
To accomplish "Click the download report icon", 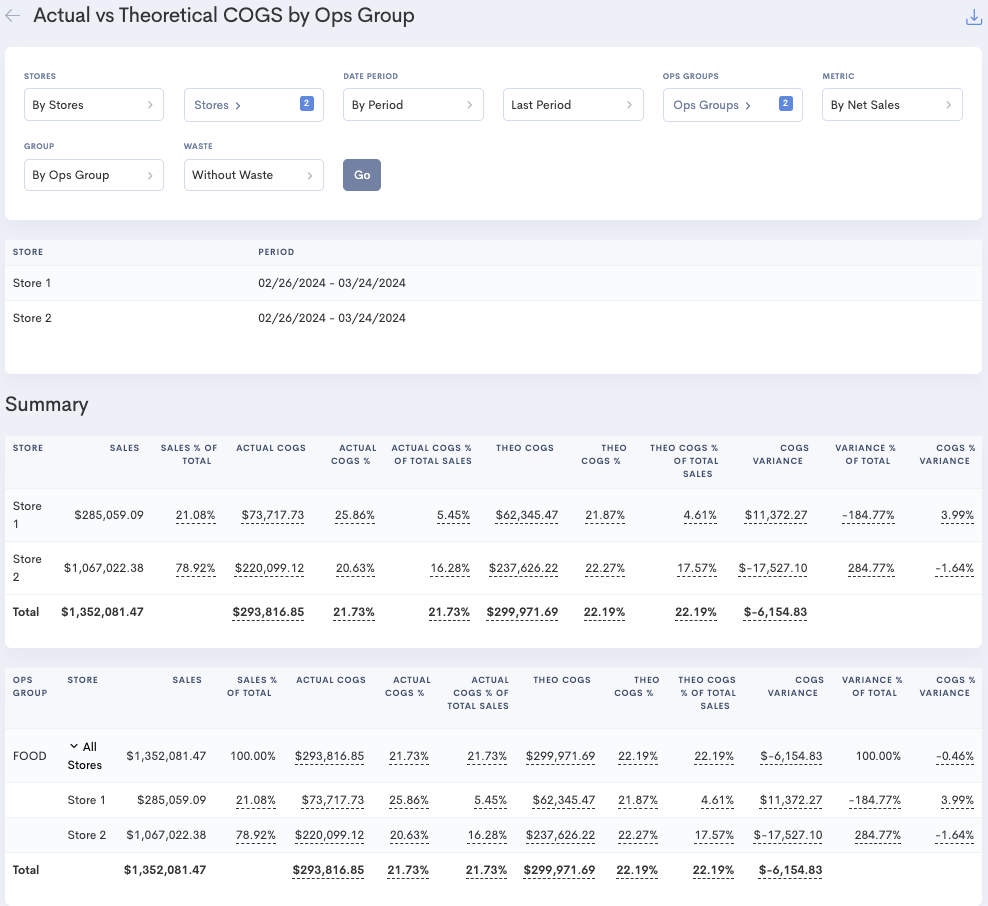I will tap(974, 18).
